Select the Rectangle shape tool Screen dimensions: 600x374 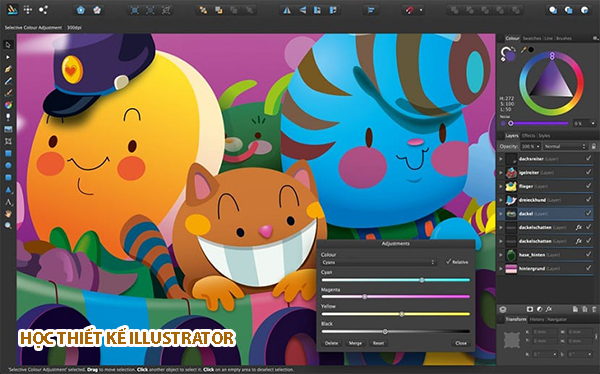coord(8,154)
